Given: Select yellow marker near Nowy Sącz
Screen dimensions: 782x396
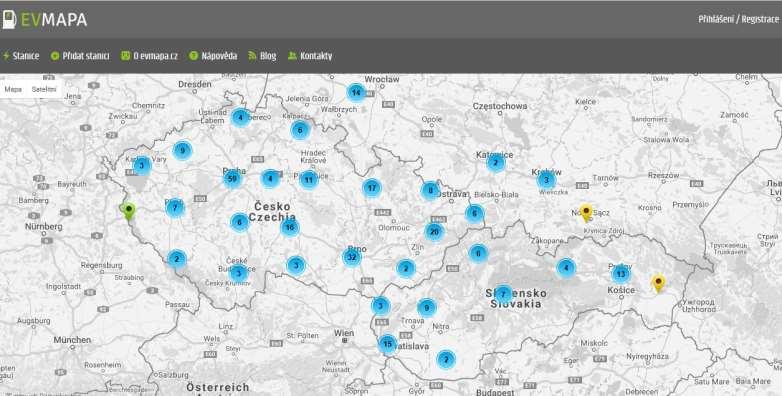Looking at the screenshot, I should tap(586, 213).
